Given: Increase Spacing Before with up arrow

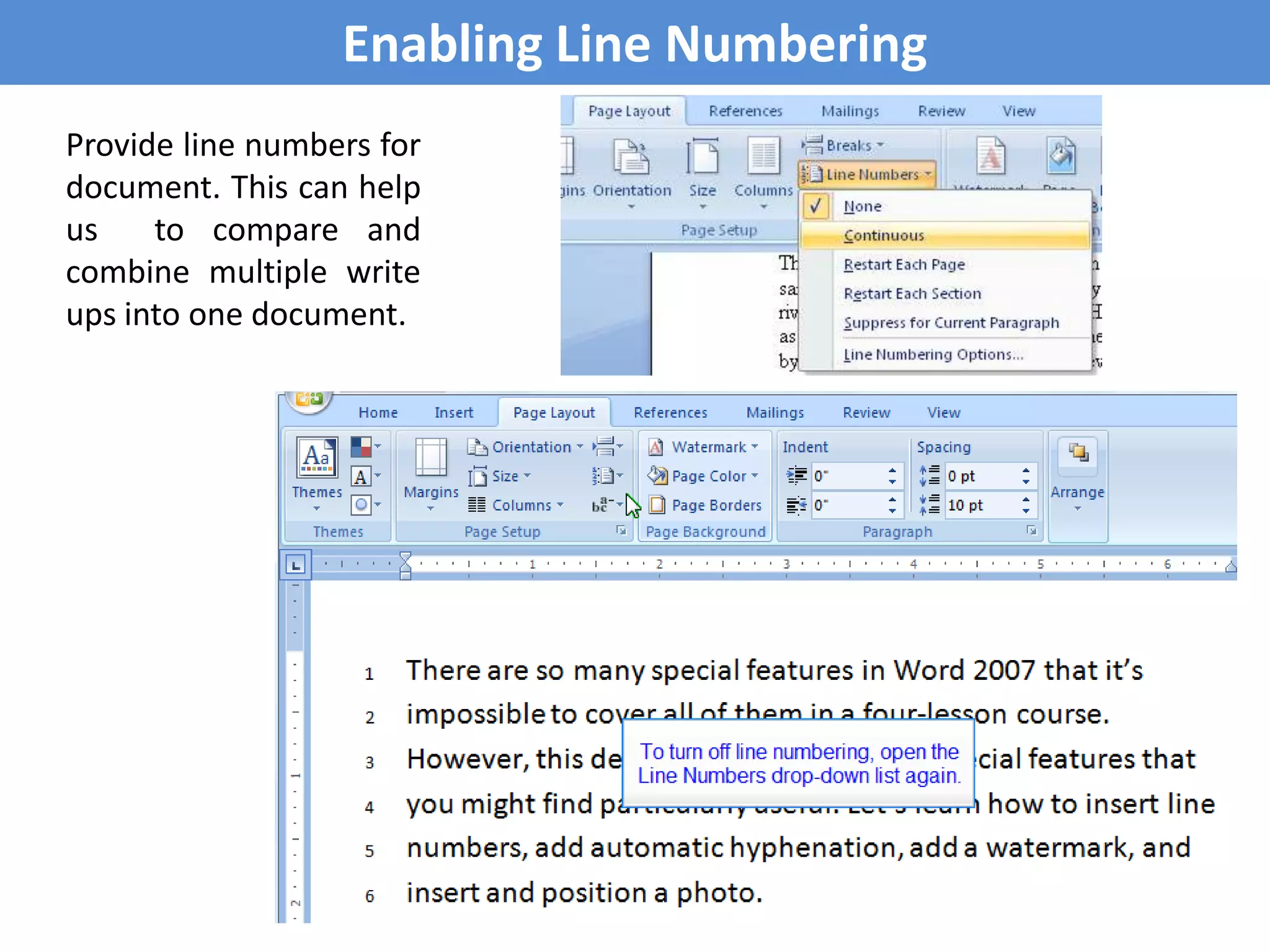Looking at the screenshot, I should (x=1026, y=470).
